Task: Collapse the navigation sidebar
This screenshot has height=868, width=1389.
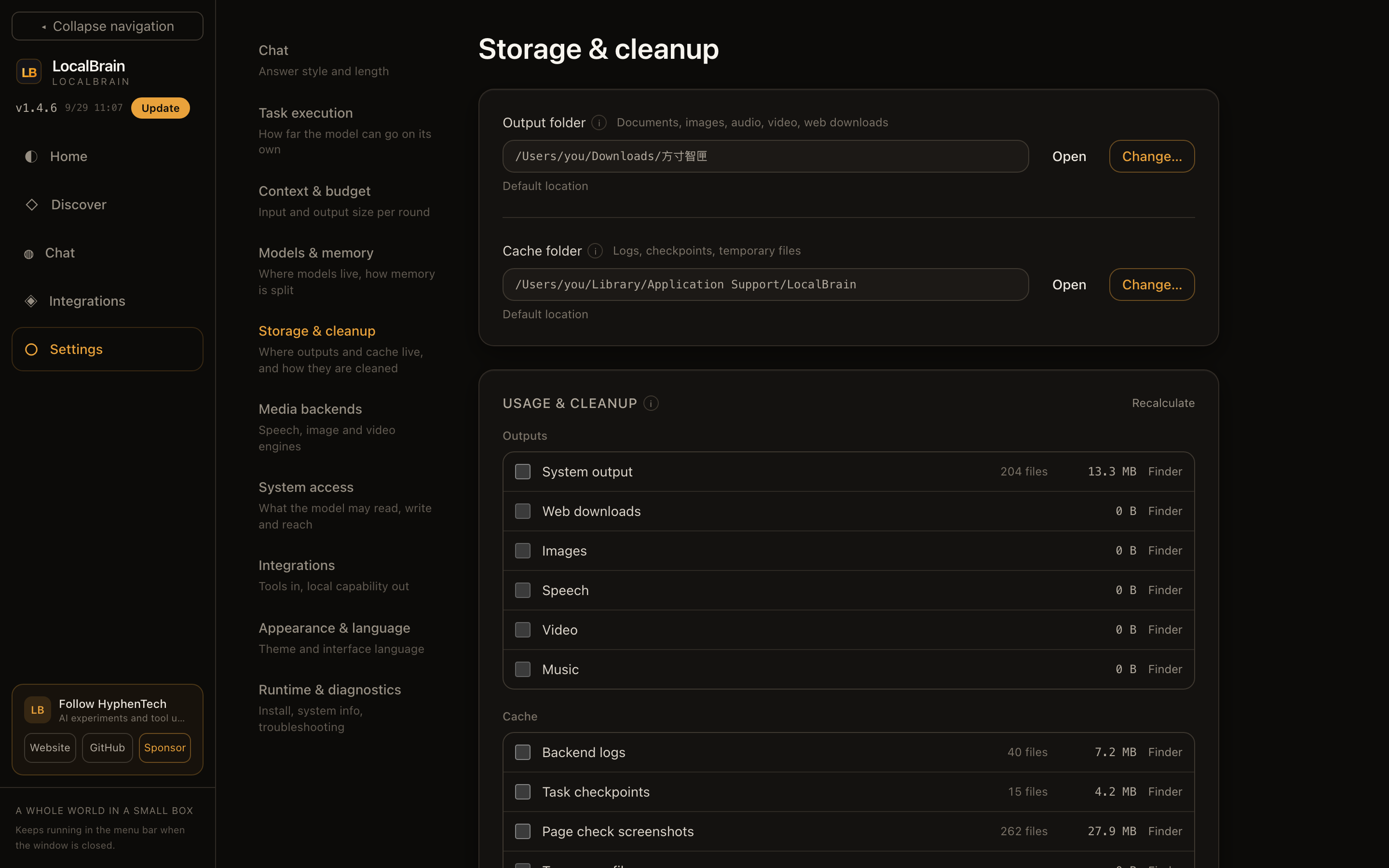Action: click(x=108, y=27)
